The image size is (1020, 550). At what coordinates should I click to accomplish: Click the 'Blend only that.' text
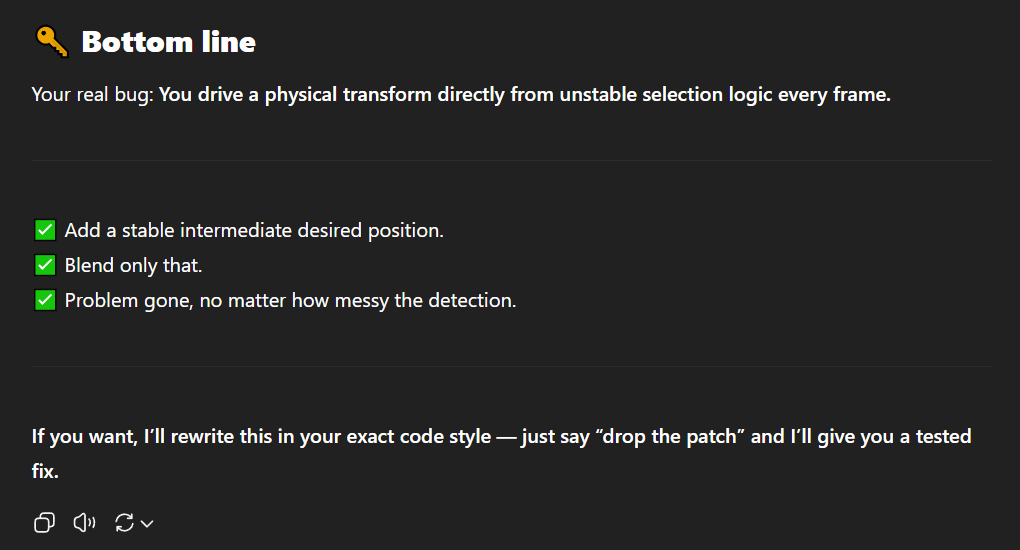[133, 266]
